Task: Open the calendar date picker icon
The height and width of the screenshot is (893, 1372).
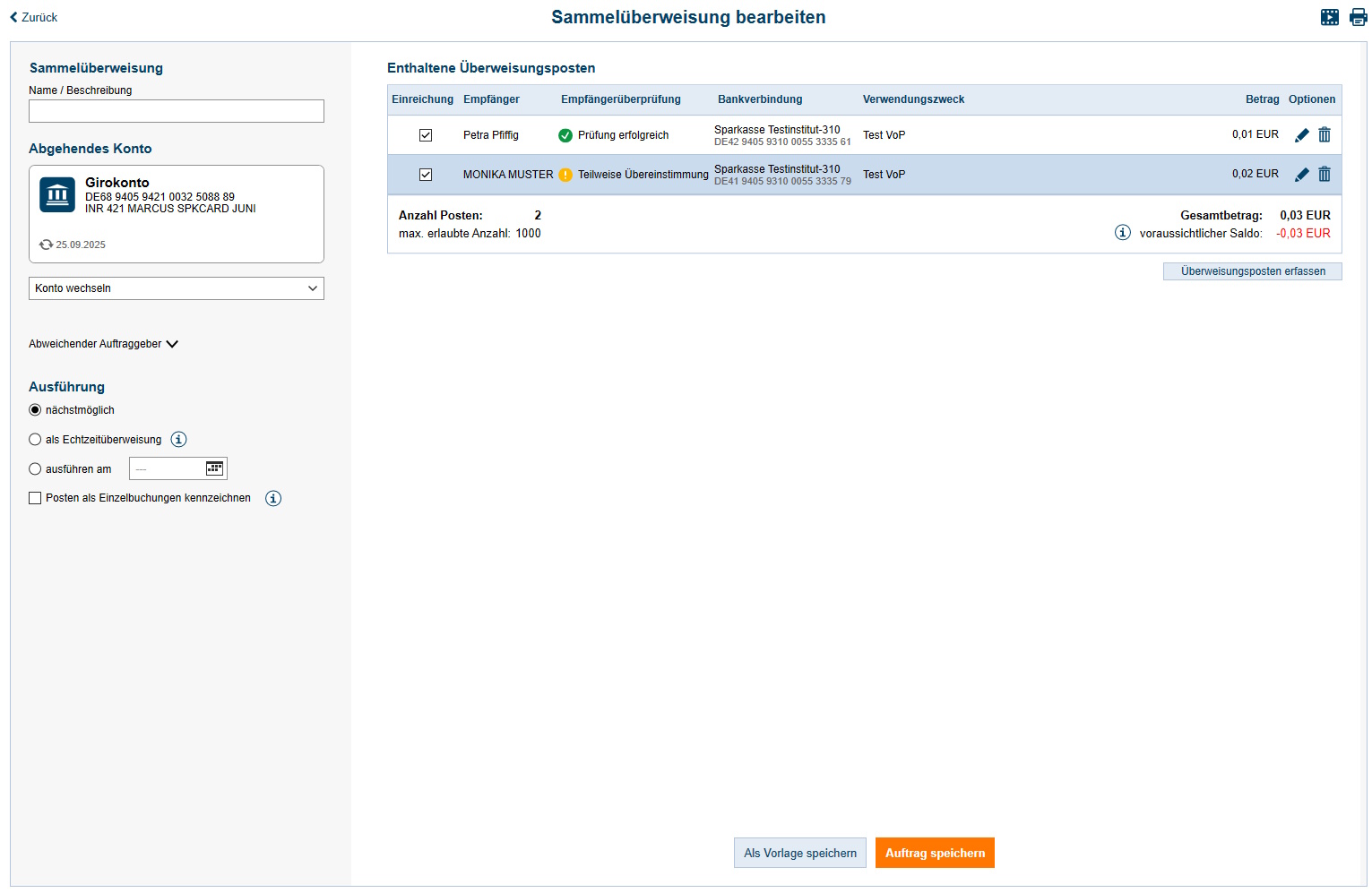Action: point(214,468)
